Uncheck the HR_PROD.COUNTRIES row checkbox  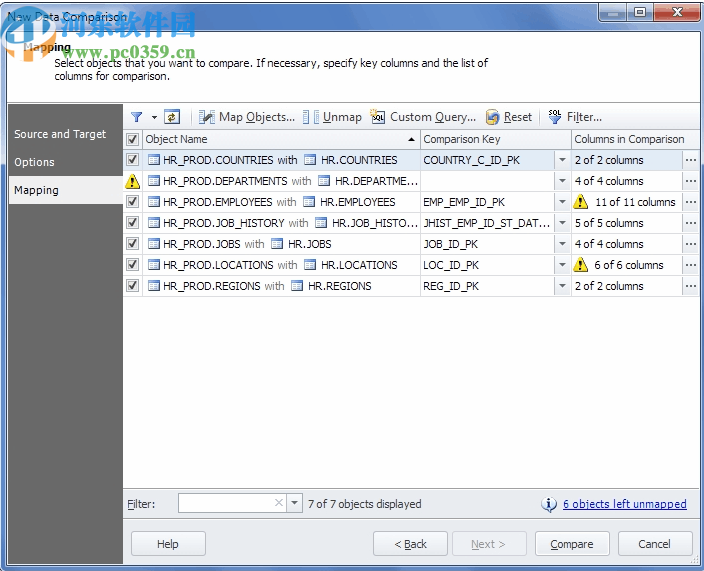tap(132, 160)
